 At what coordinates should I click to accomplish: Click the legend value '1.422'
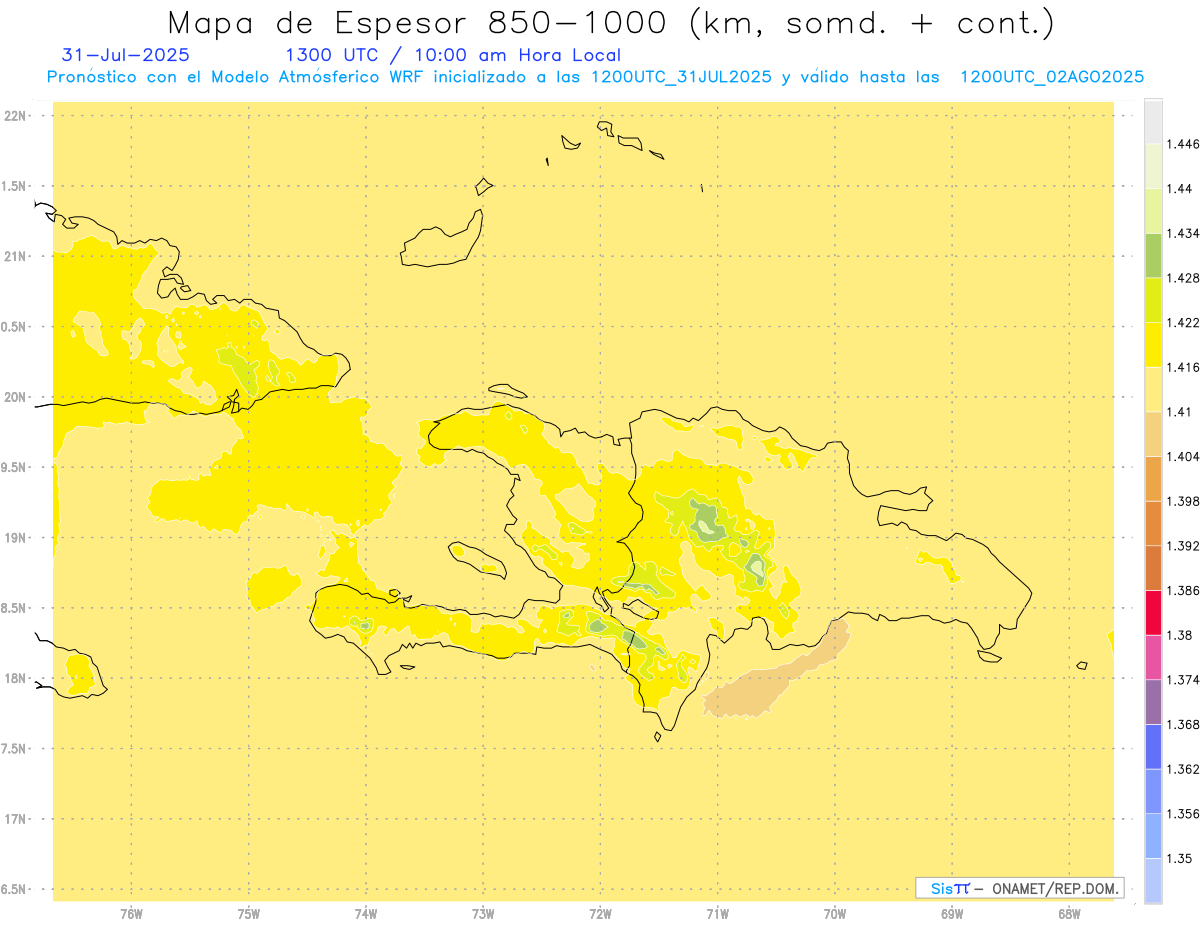coord(1182,322)
